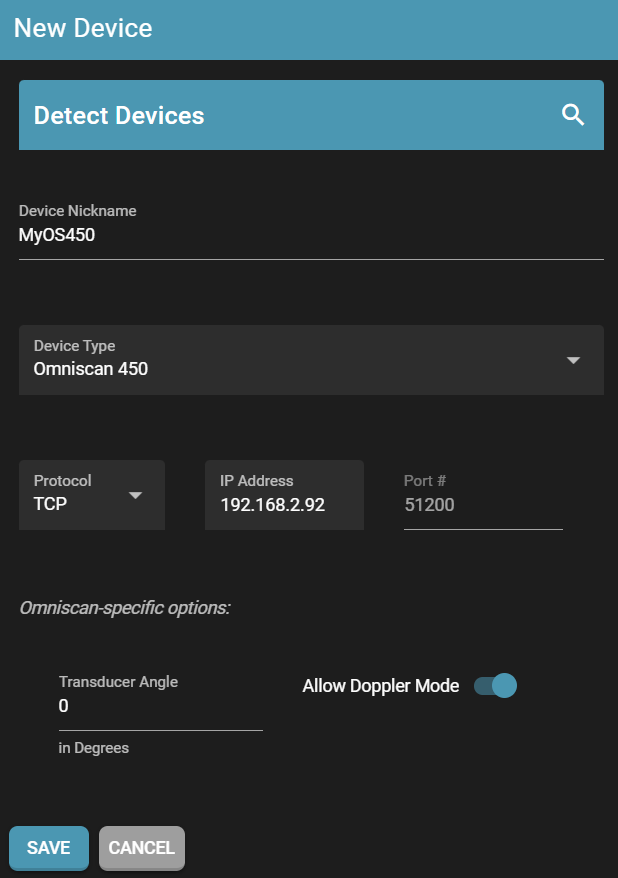618x878 pixels.
Task: Click the Transducer Angle input field
Action: (x=160, y=706)
